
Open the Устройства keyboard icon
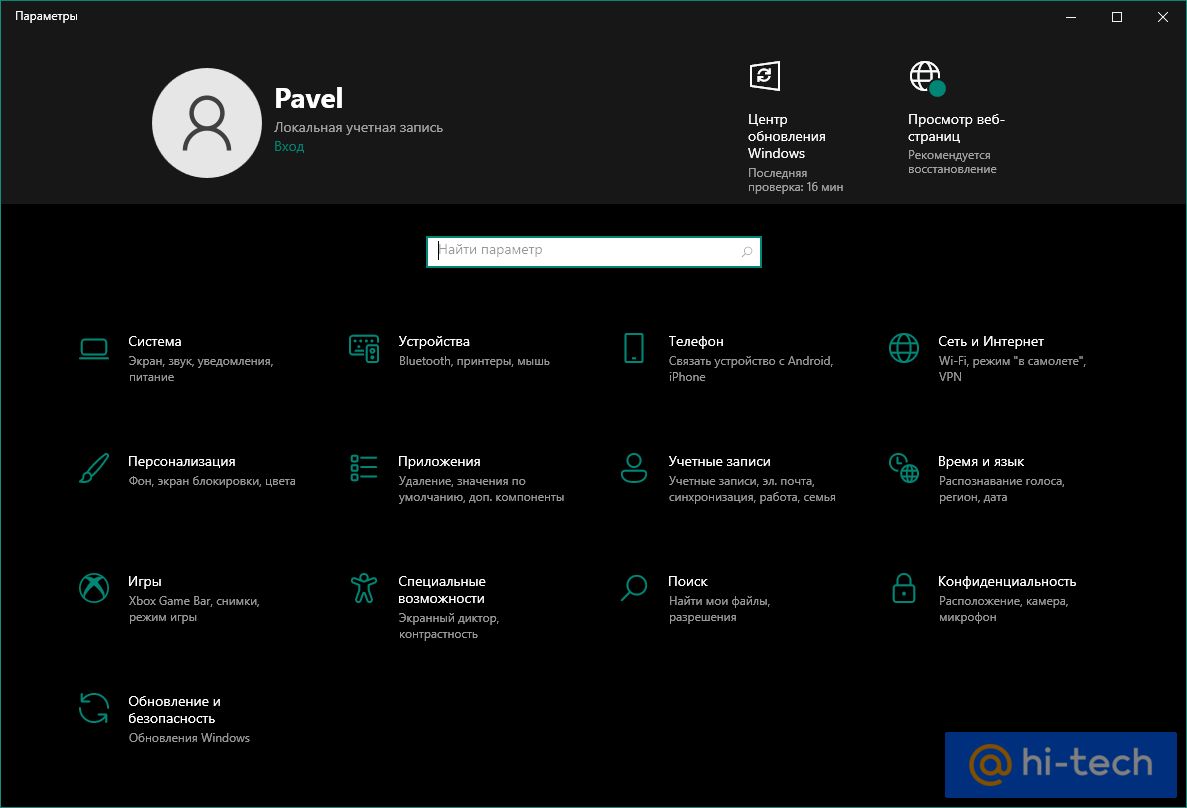point(364,348)
